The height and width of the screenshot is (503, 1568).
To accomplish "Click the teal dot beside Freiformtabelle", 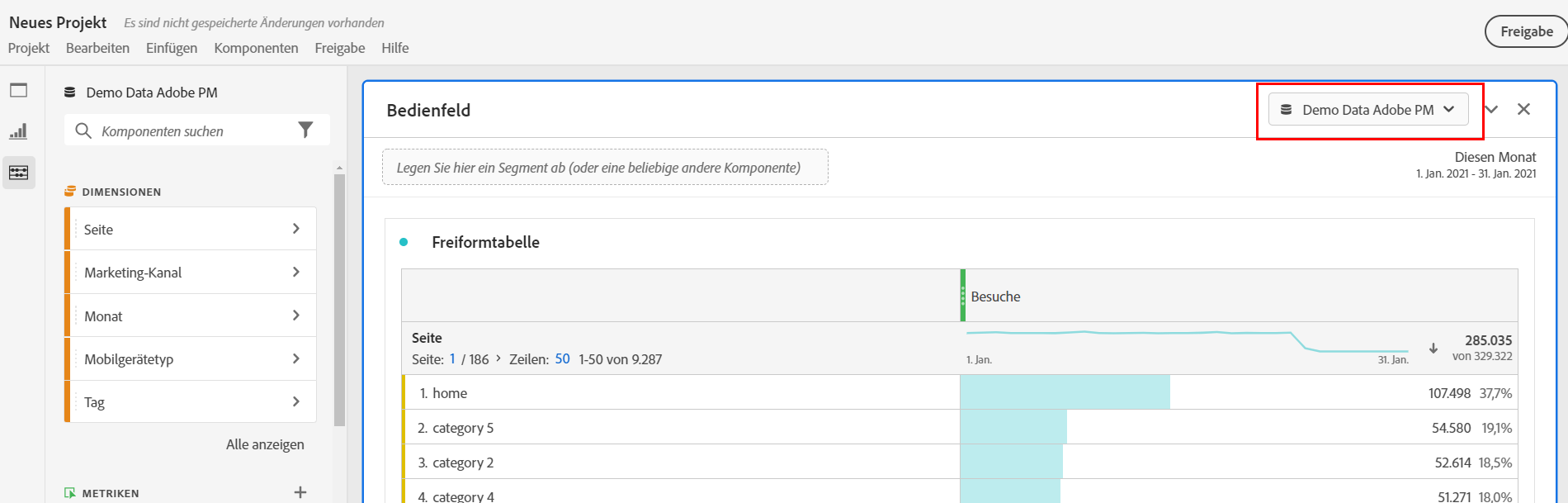I will tap(404, 242).
